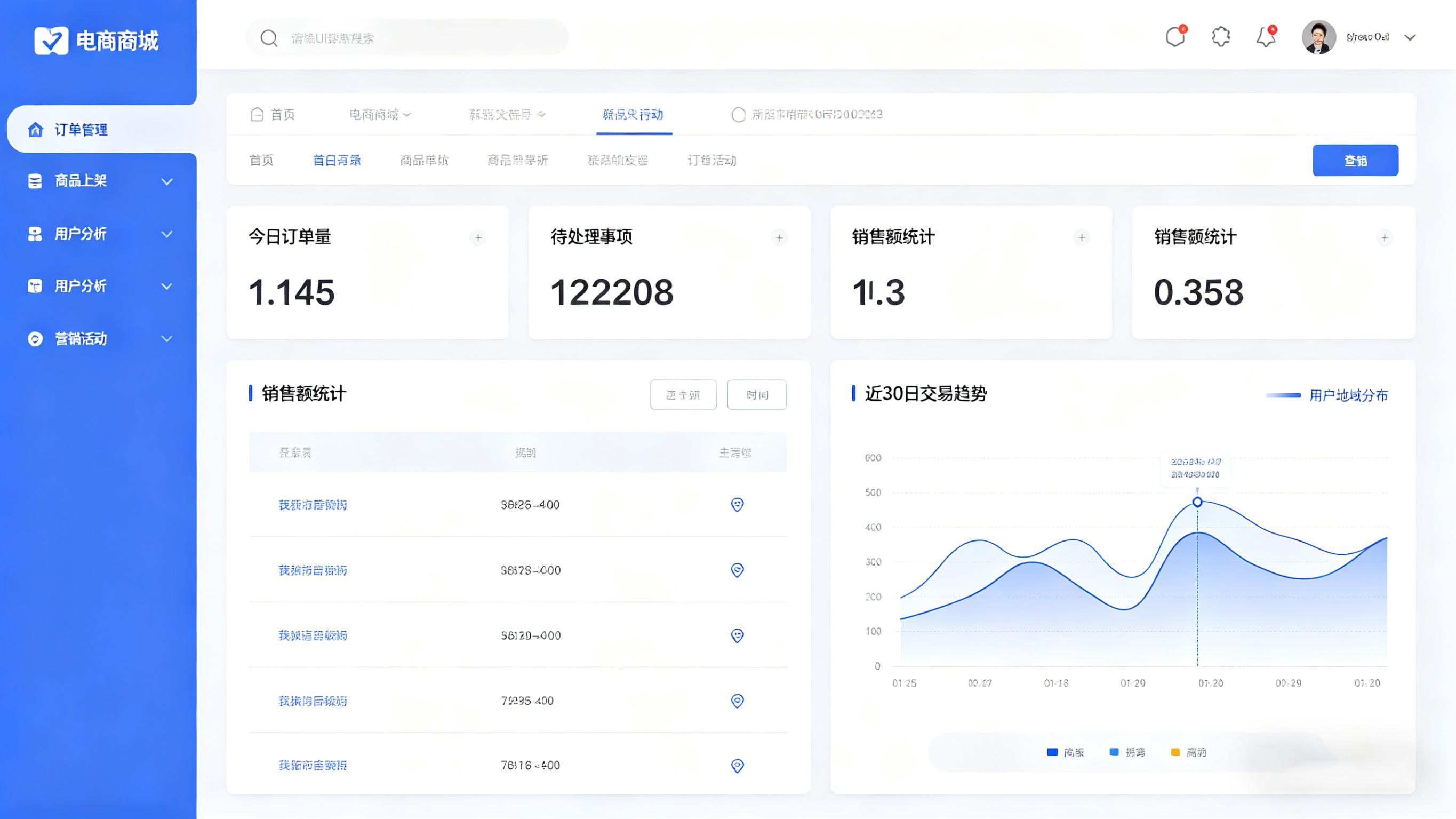
Task: Expand chevron of 用户分析 above 营销活动
Action: [167, 286]
